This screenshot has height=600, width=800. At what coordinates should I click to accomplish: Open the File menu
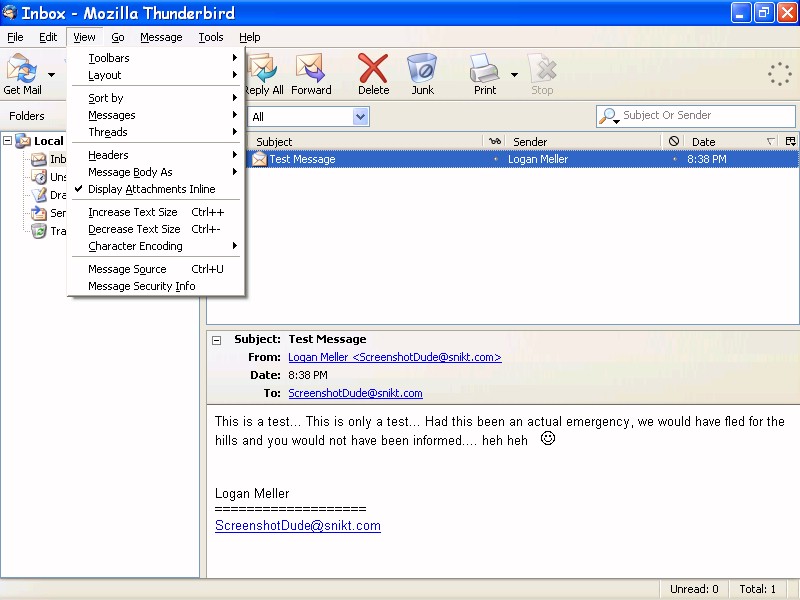[x=15, y=37]
